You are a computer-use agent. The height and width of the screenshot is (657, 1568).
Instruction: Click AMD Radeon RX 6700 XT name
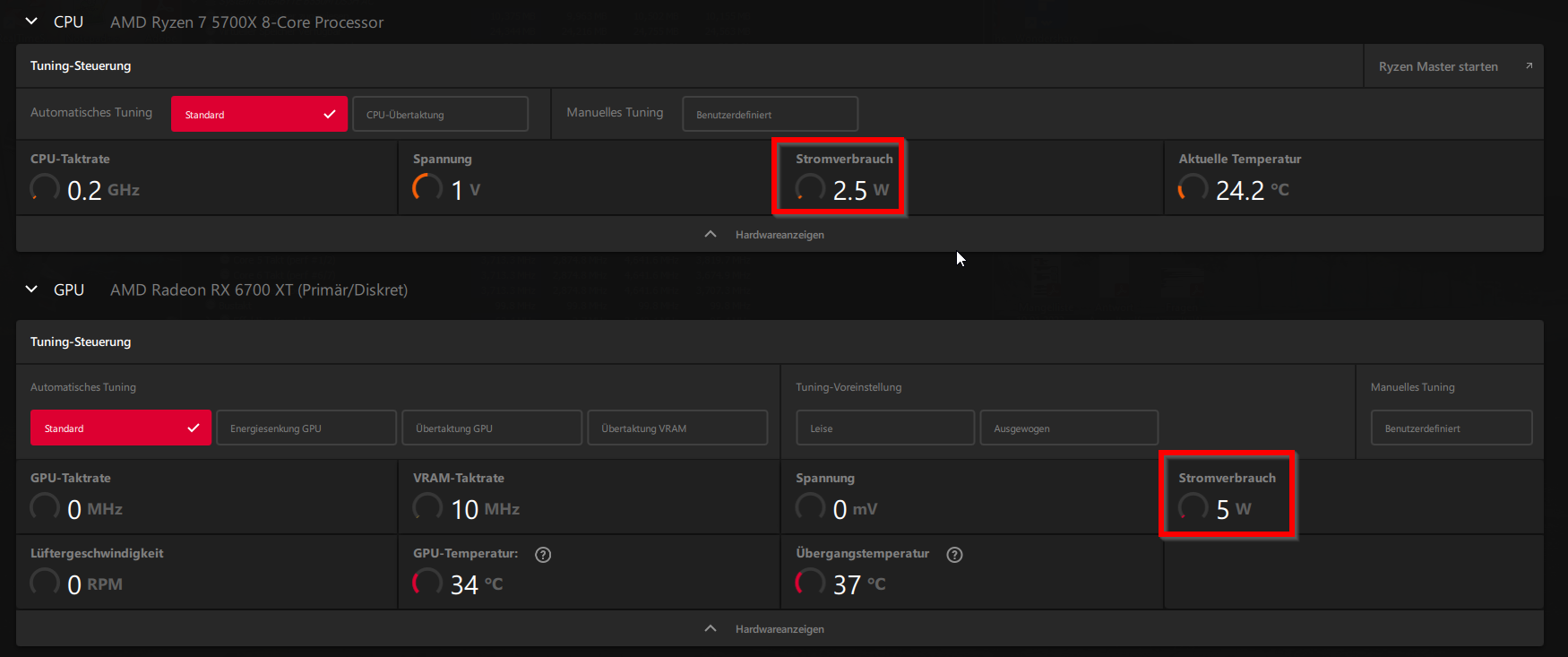coord(259,290)
